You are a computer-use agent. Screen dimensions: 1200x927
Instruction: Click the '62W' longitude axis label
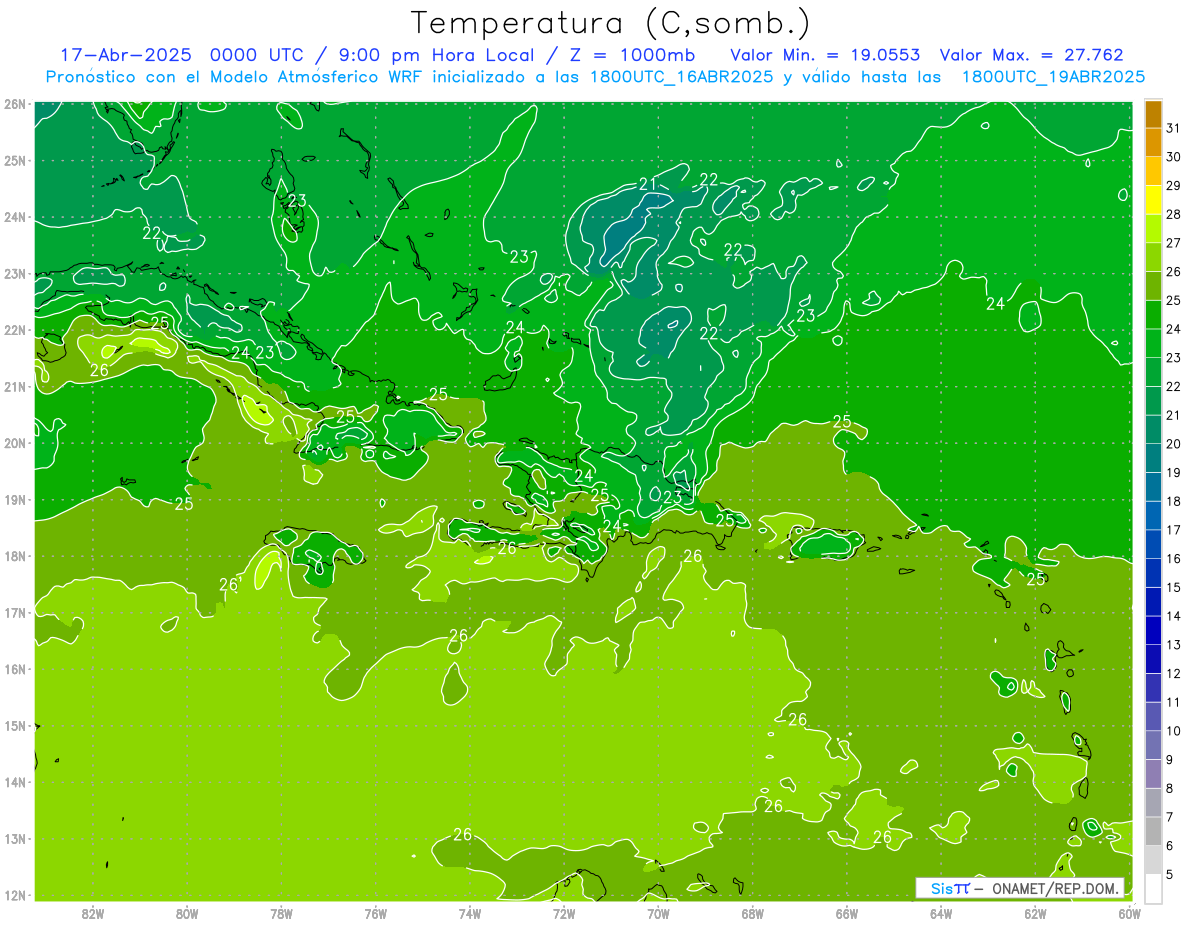pyautogui.click(x=1036, y=913)
